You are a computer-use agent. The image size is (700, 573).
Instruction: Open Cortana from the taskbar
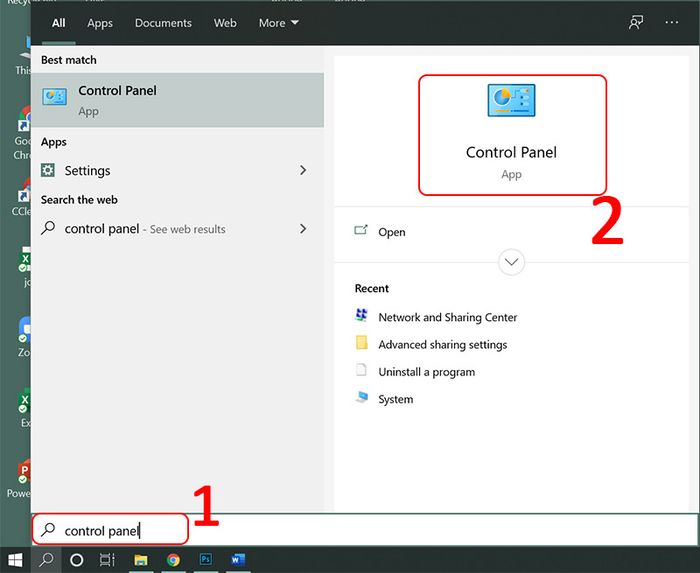tap(77, 560)
